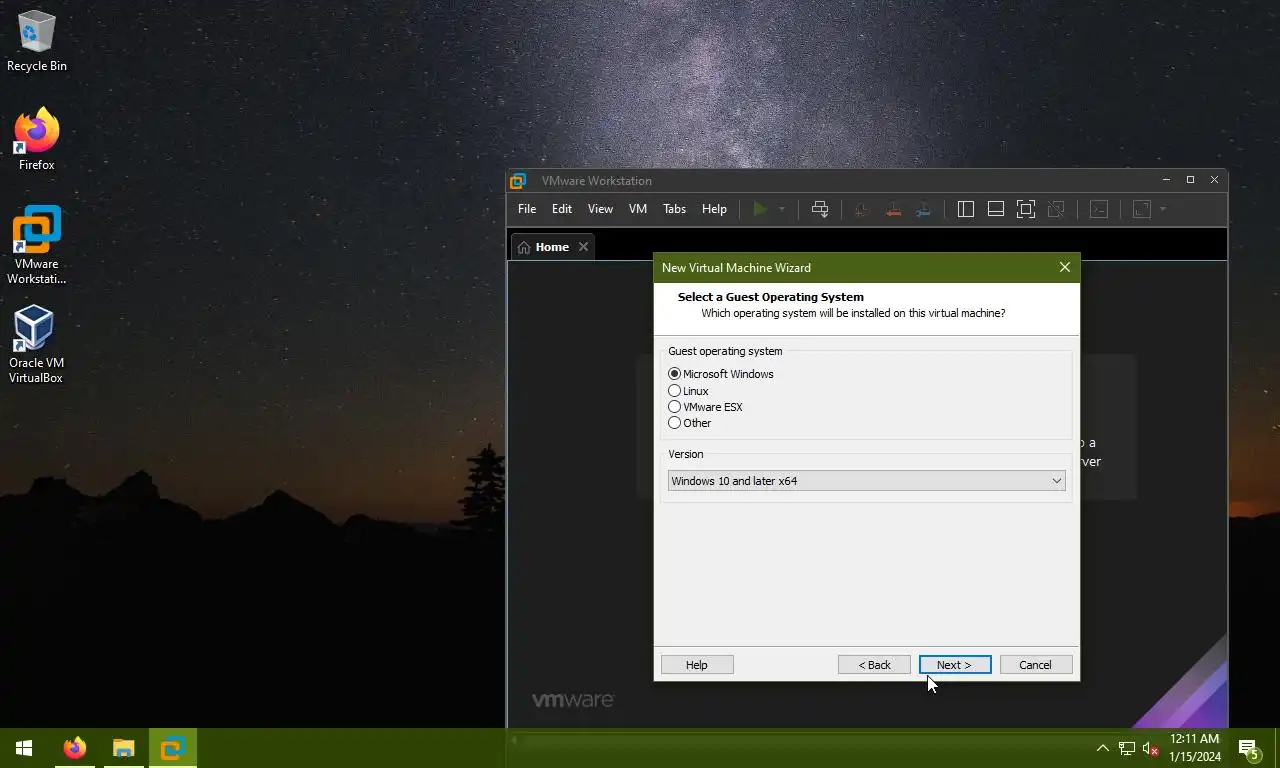The image size is (1280, 768).
Task: Toggle the library sidebar view icon
Action: pos(966,209)
